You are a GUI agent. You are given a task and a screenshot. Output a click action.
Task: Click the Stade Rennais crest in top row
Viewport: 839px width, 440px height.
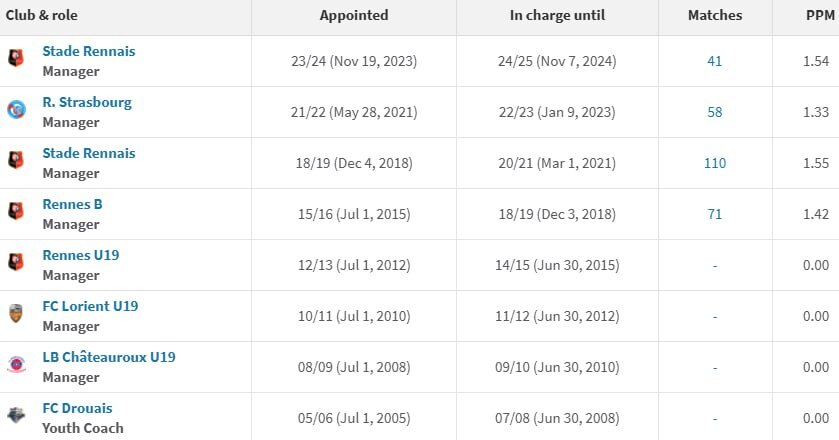click(16, 58)
